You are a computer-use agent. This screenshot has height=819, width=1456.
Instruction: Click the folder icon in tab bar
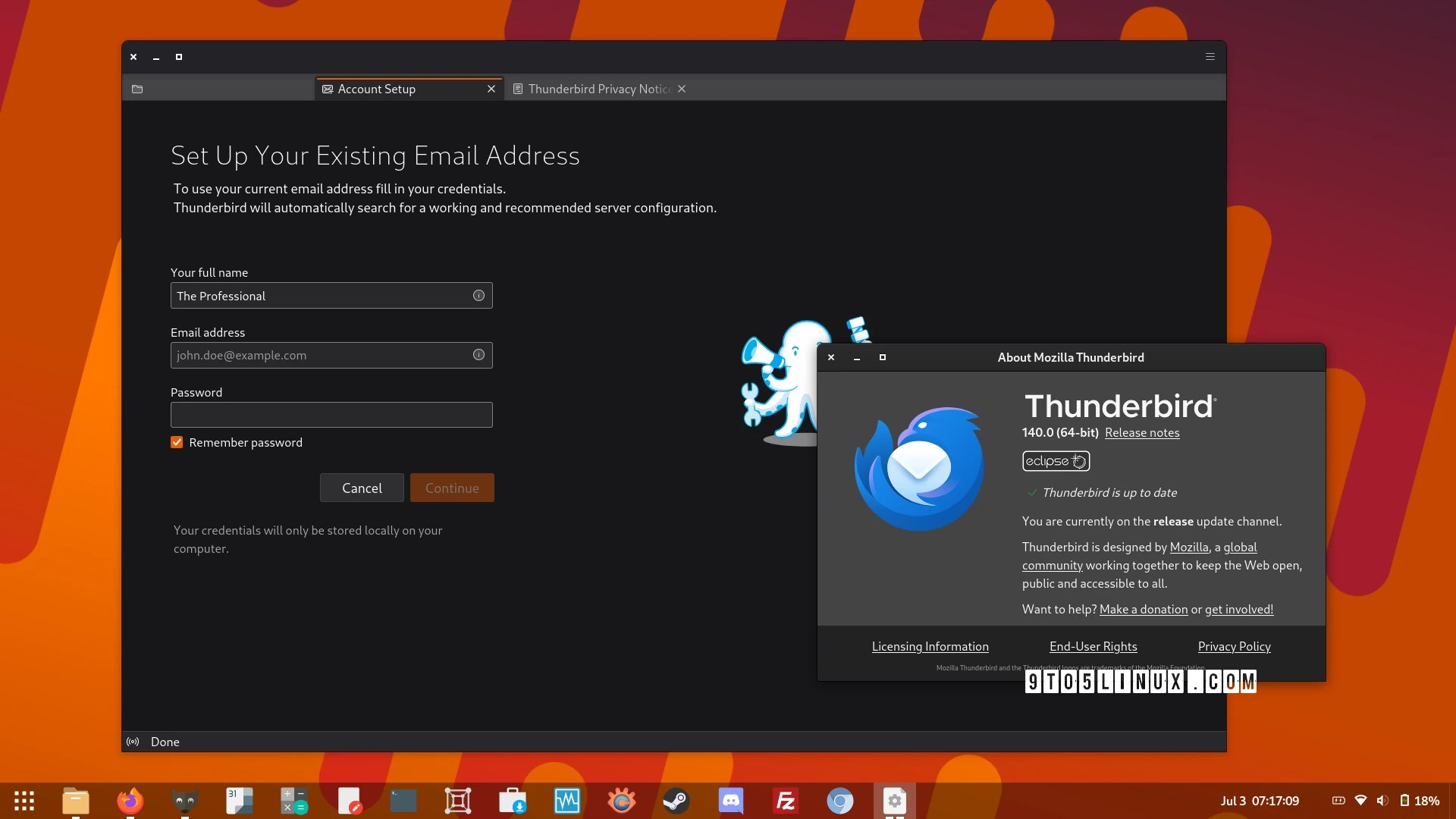click(137, 89)
